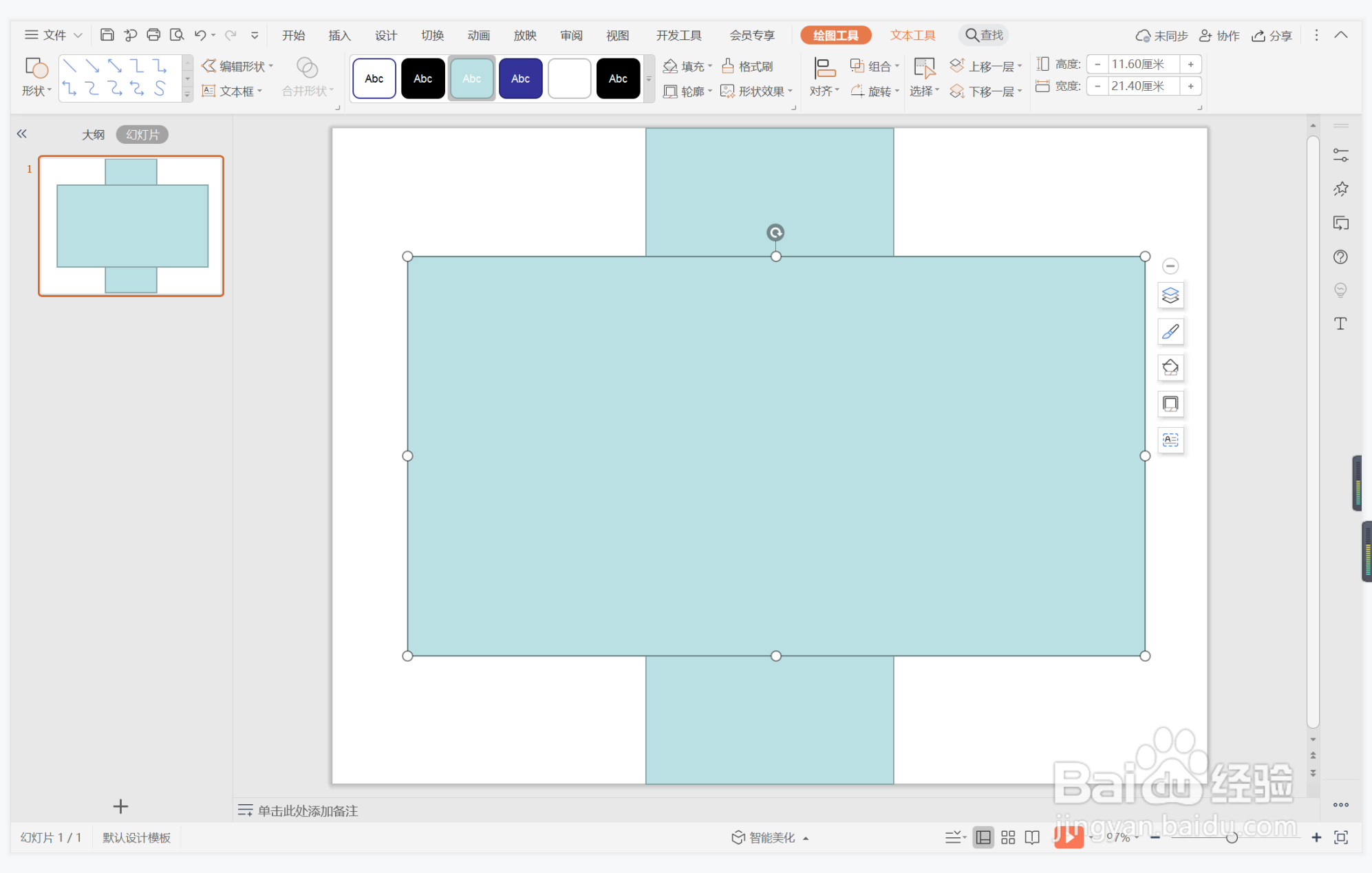Click the brush style icon beside shape
Viewport: 1372px width, 873px height.
click(x=1170, y=332)
